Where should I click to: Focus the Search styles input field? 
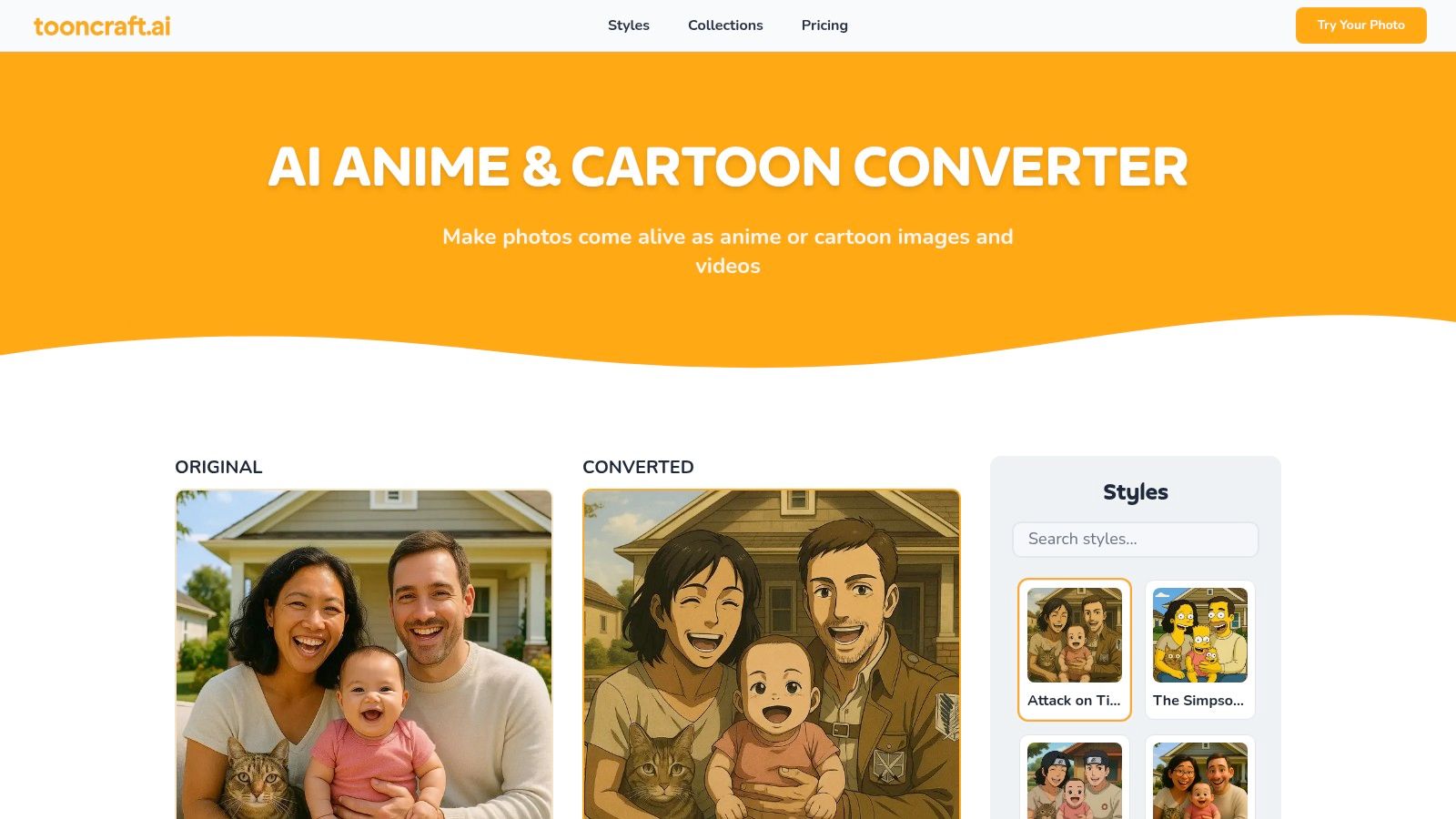(1136, 539)
